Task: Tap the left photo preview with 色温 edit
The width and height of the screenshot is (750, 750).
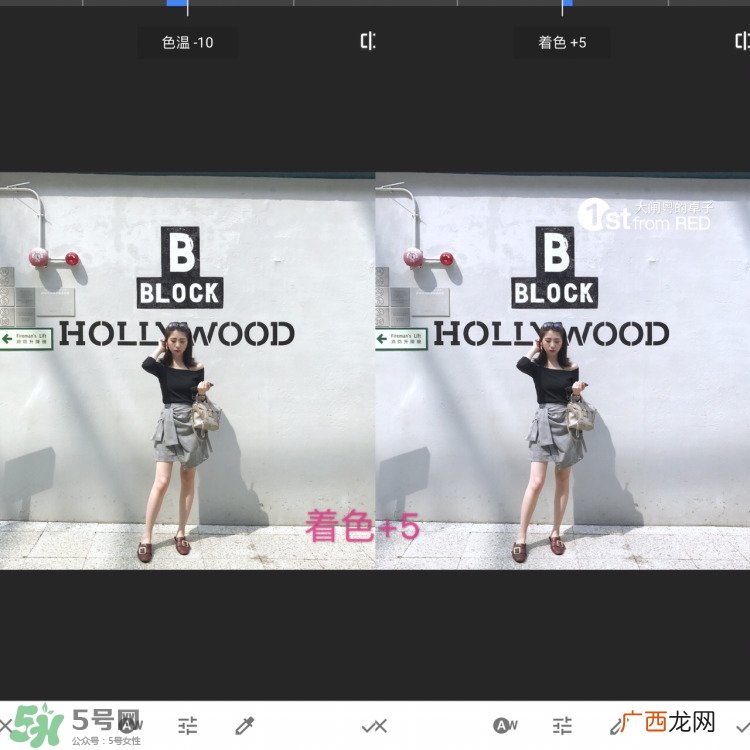Action: pos(188,371)
